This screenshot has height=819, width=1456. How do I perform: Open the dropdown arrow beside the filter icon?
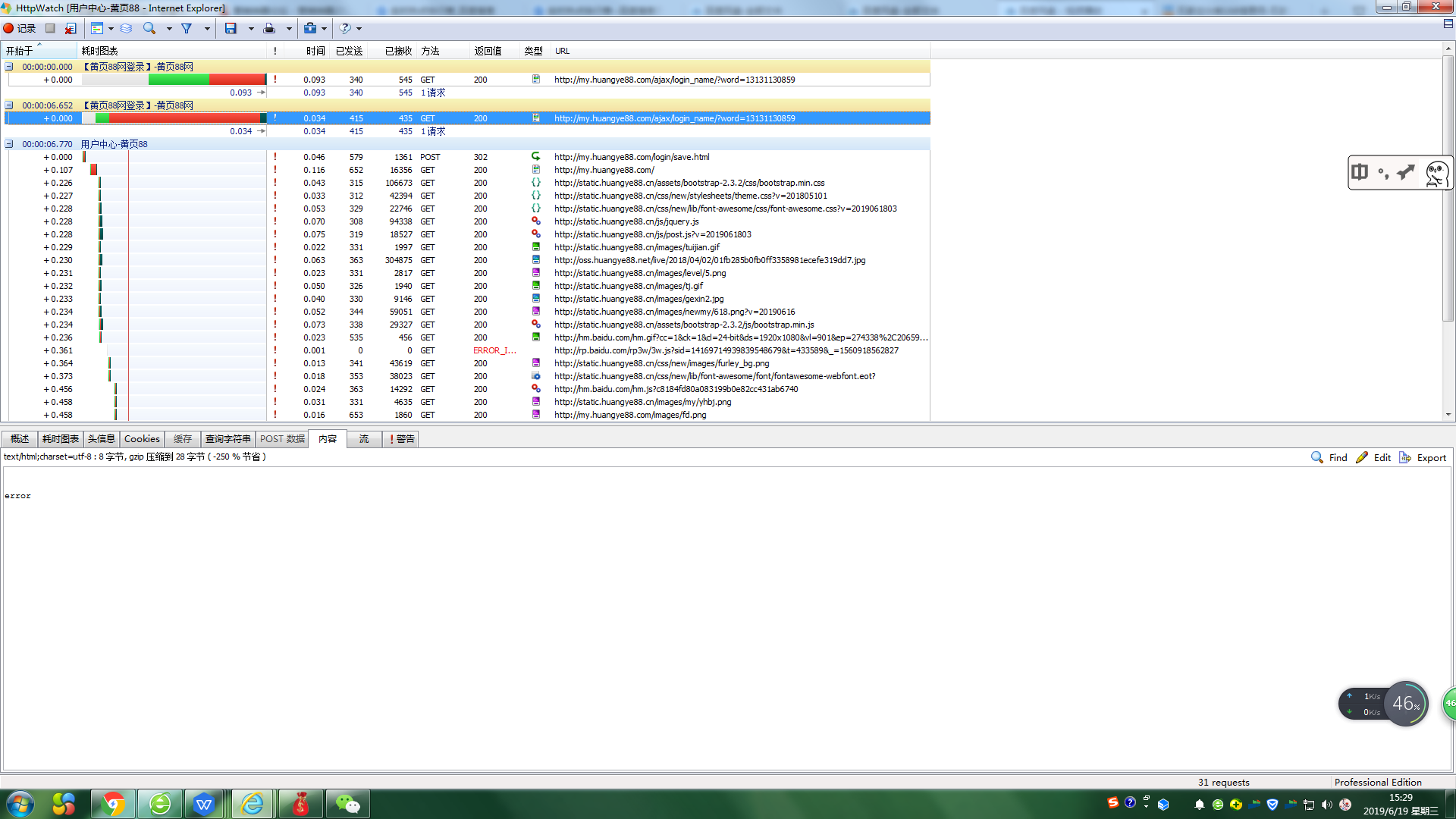click(206, 29)
